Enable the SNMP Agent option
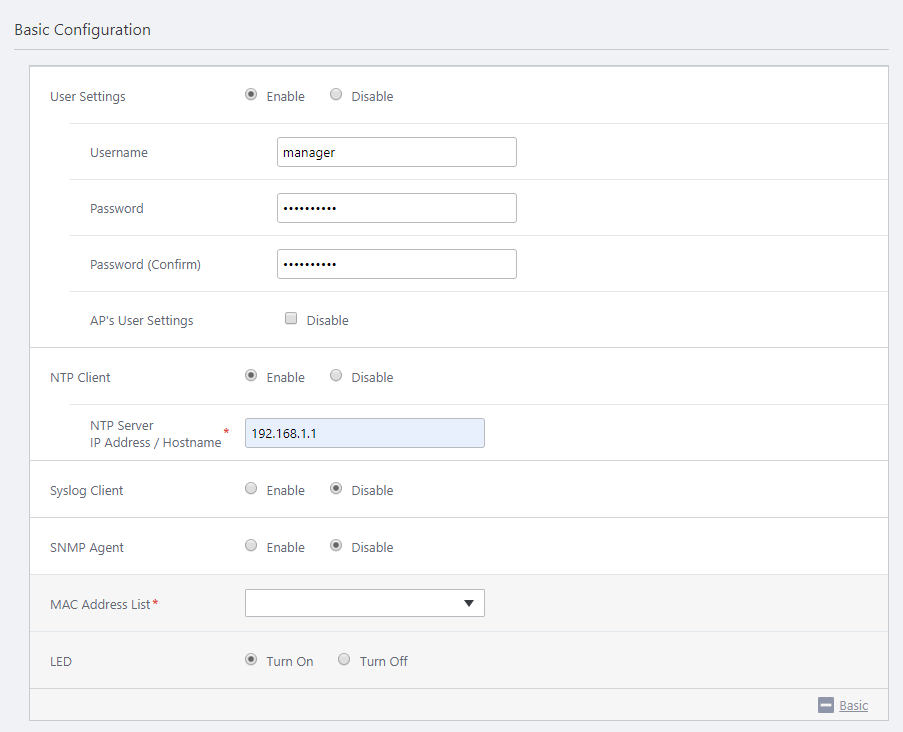This screenshot has width=903, height=732. (251, 546)
